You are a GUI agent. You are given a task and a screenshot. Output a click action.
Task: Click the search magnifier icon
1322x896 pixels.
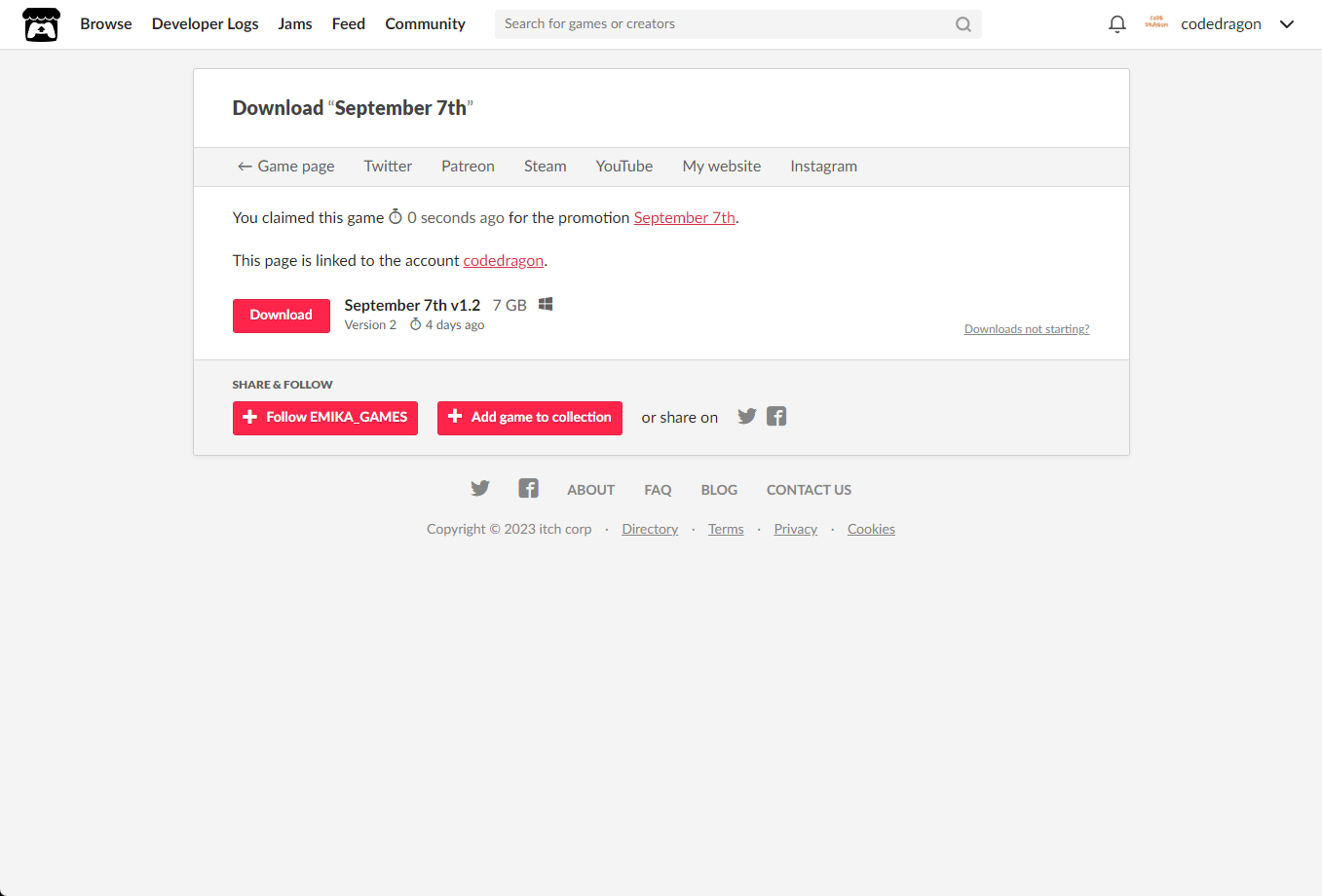point(963,24)
